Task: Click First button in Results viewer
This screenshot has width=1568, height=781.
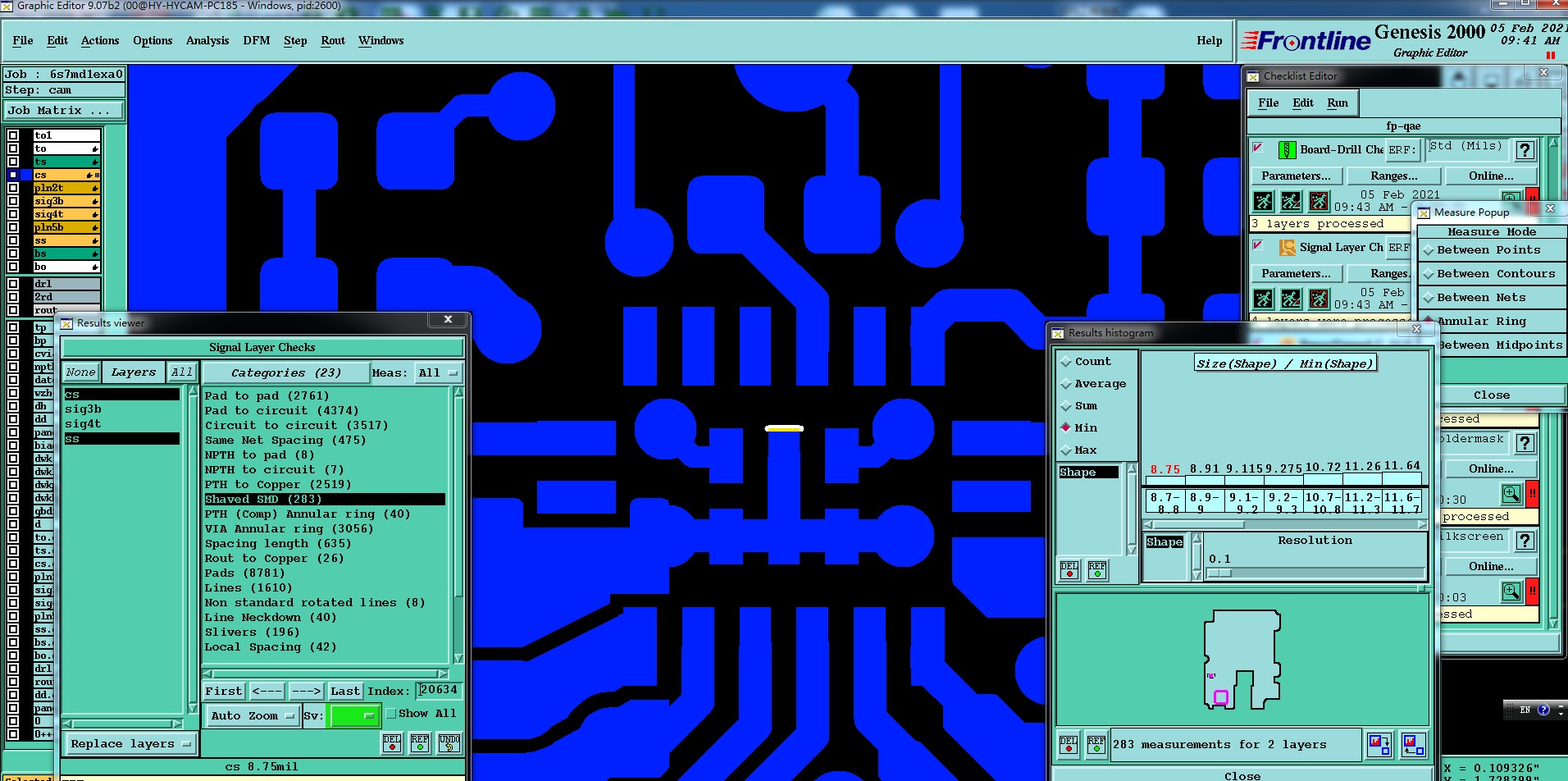Action: pyautogui.click(x=224, y=692)
